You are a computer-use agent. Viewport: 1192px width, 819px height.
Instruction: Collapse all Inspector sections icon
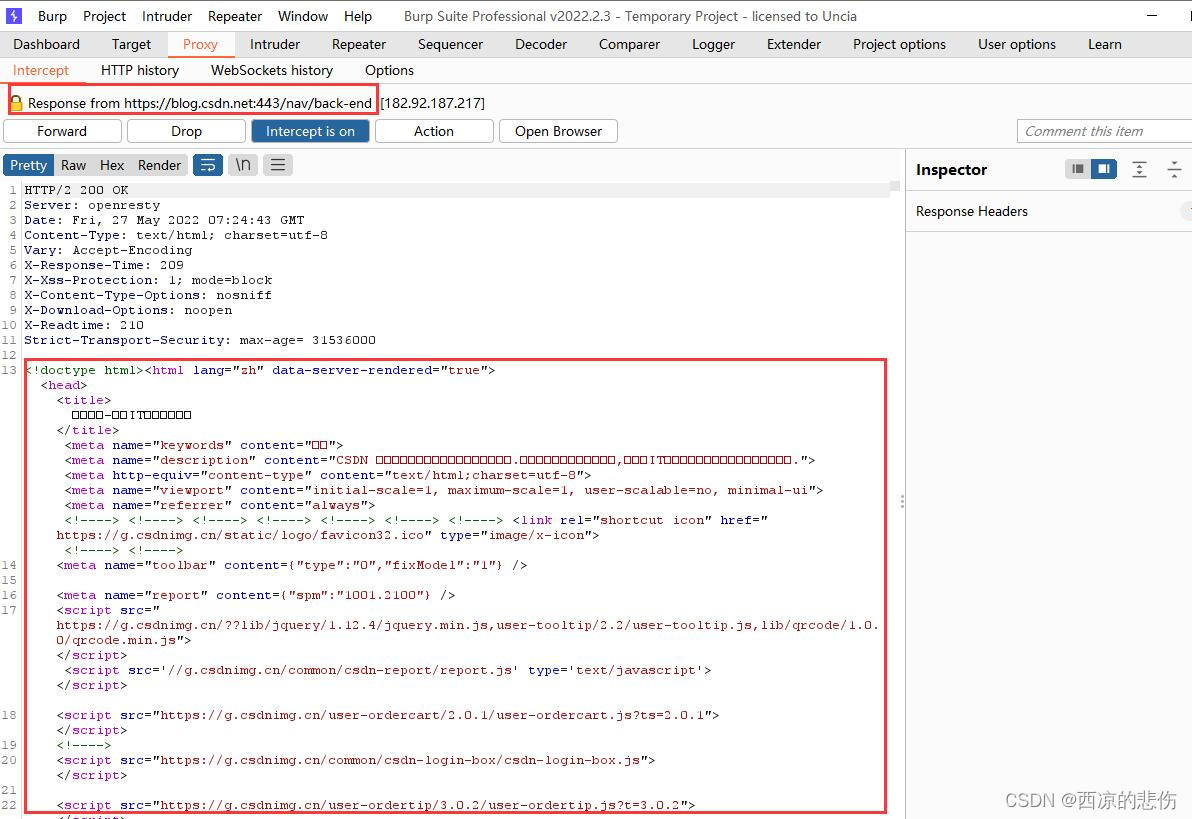pos(1174,169)
